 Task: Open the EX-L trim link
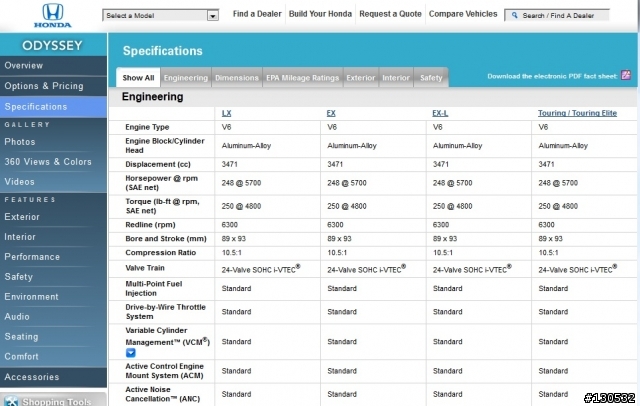pyautogui.click(x=440, y=113)
